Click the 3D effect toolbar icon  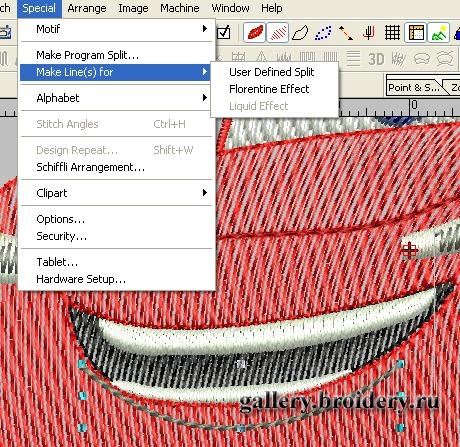376,59
